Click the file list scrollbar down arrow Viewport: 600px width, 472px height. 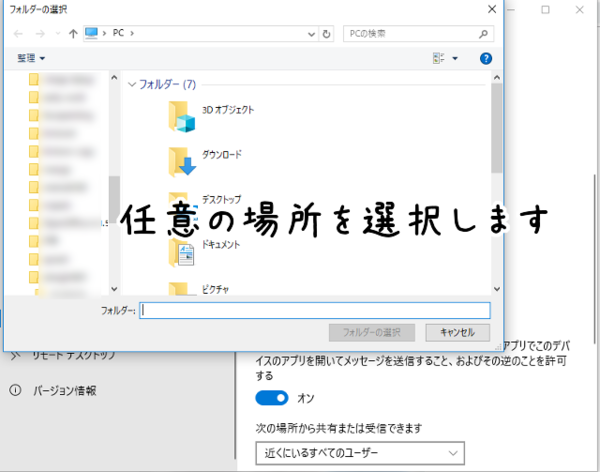point(497,289)
